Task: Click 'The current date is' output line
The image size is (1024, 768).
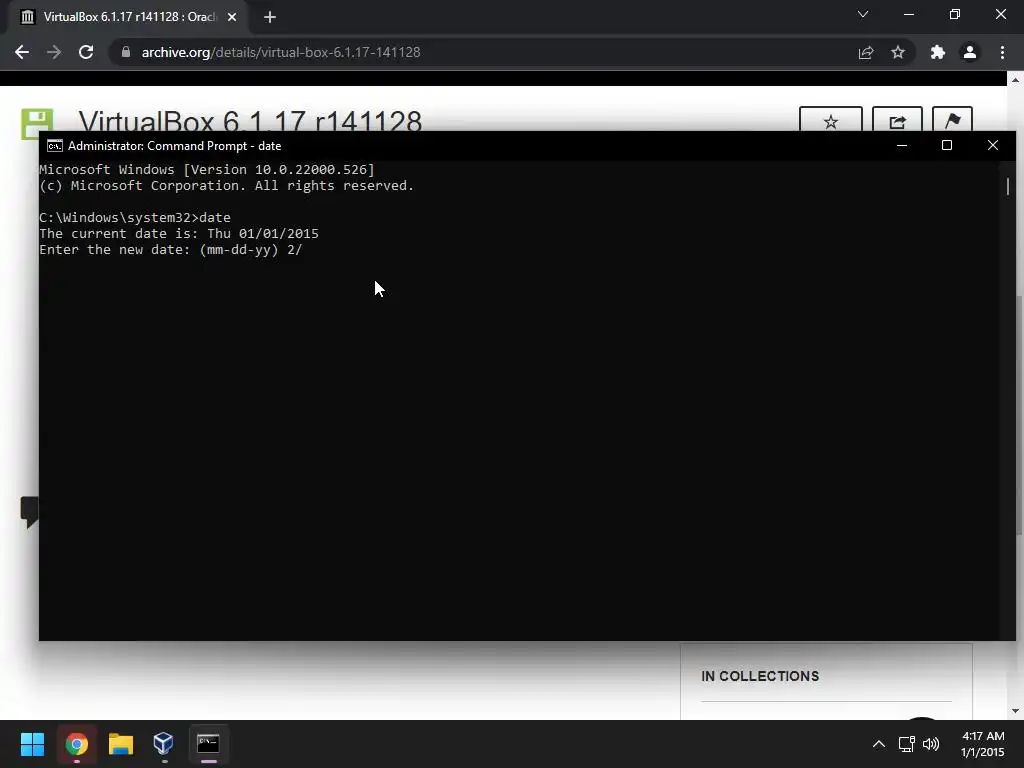Action: tap(179, 233)
